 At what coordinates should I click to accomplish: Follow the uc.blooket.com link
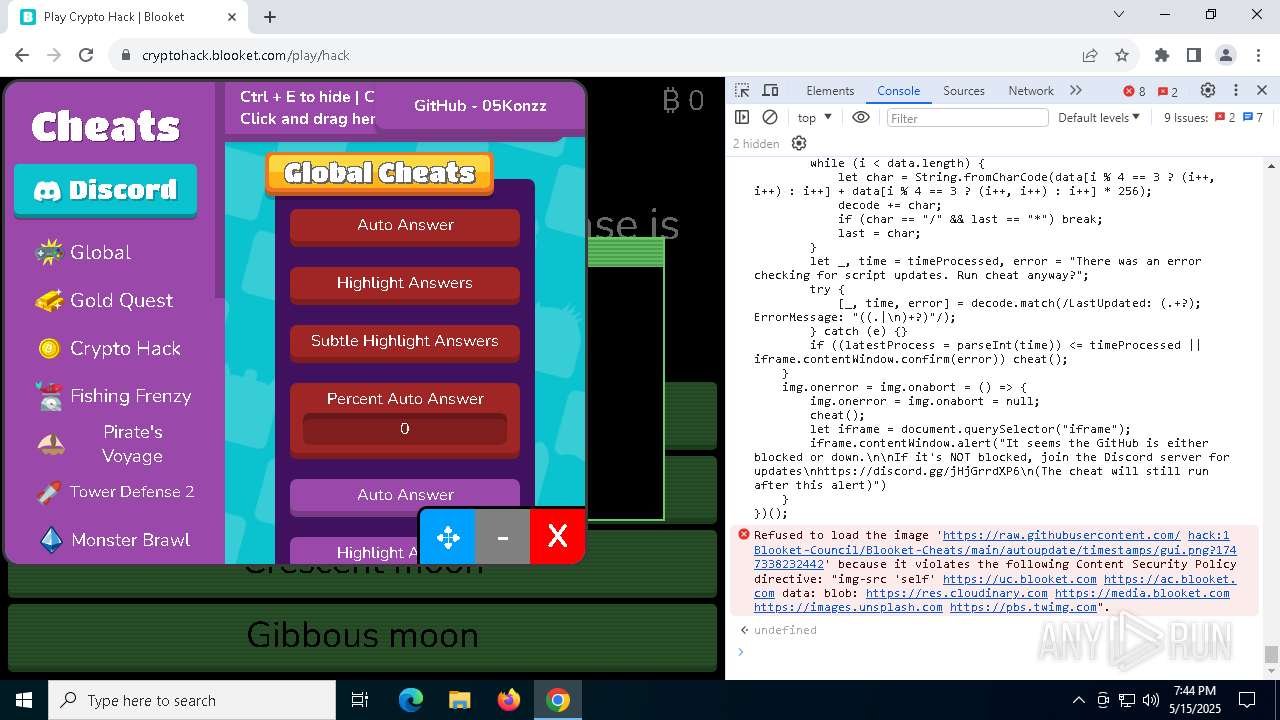1020,579
